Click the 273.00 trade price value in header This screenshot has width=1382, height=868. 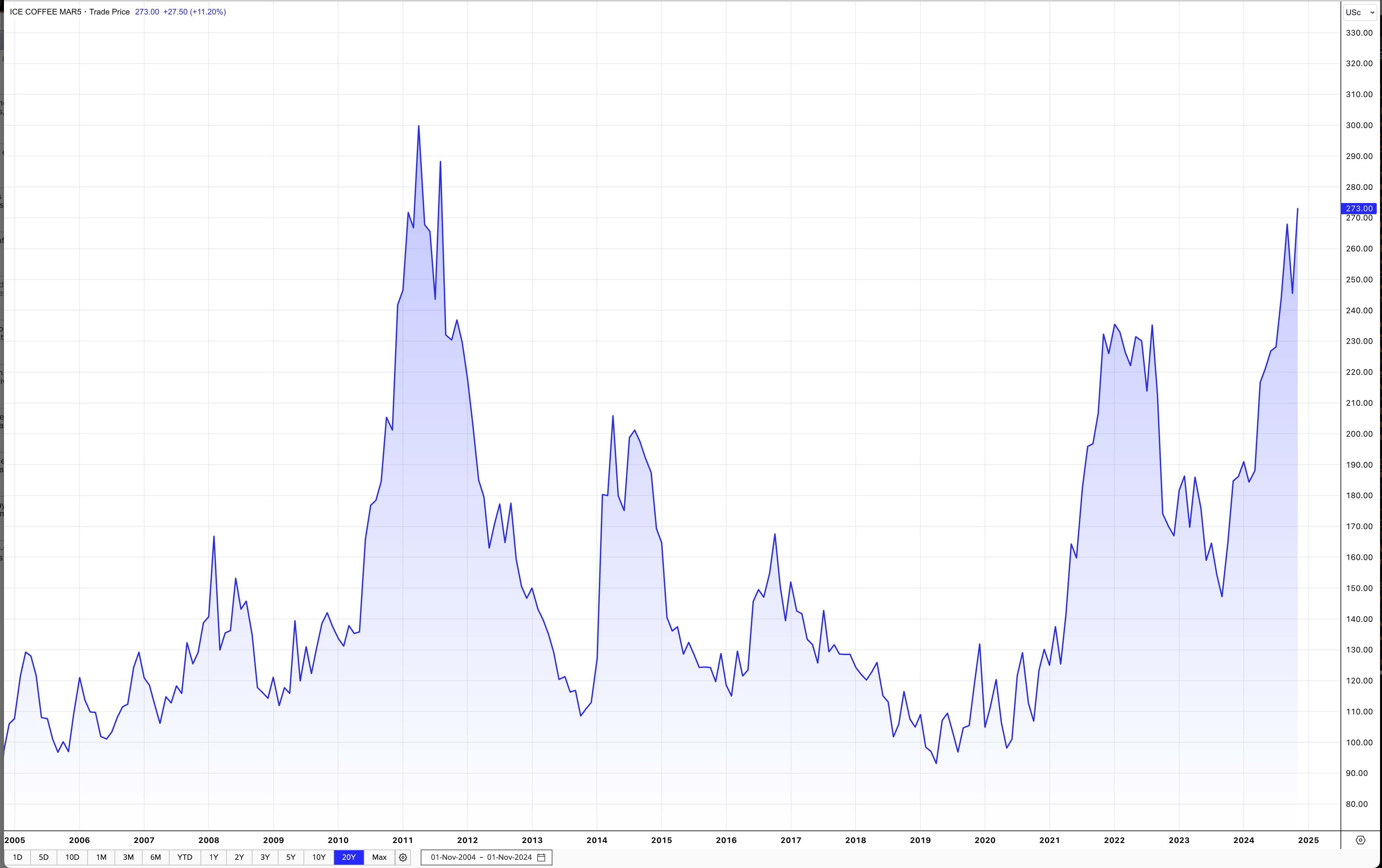147,12
